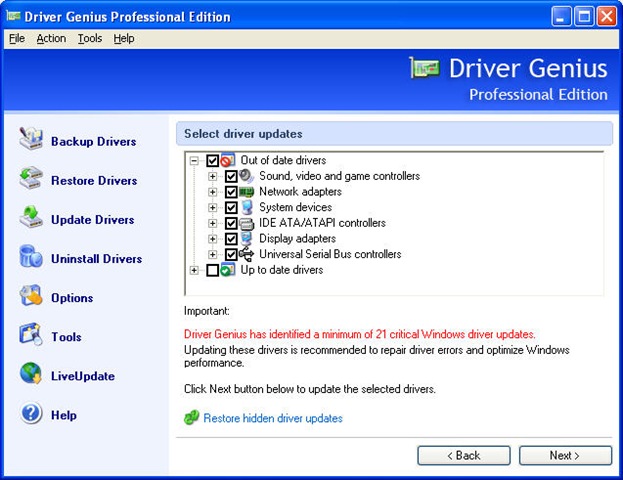Screen dimensions: 623x480
Task: Click the Driver Genius banner logo icon
Action: point(424,68)
